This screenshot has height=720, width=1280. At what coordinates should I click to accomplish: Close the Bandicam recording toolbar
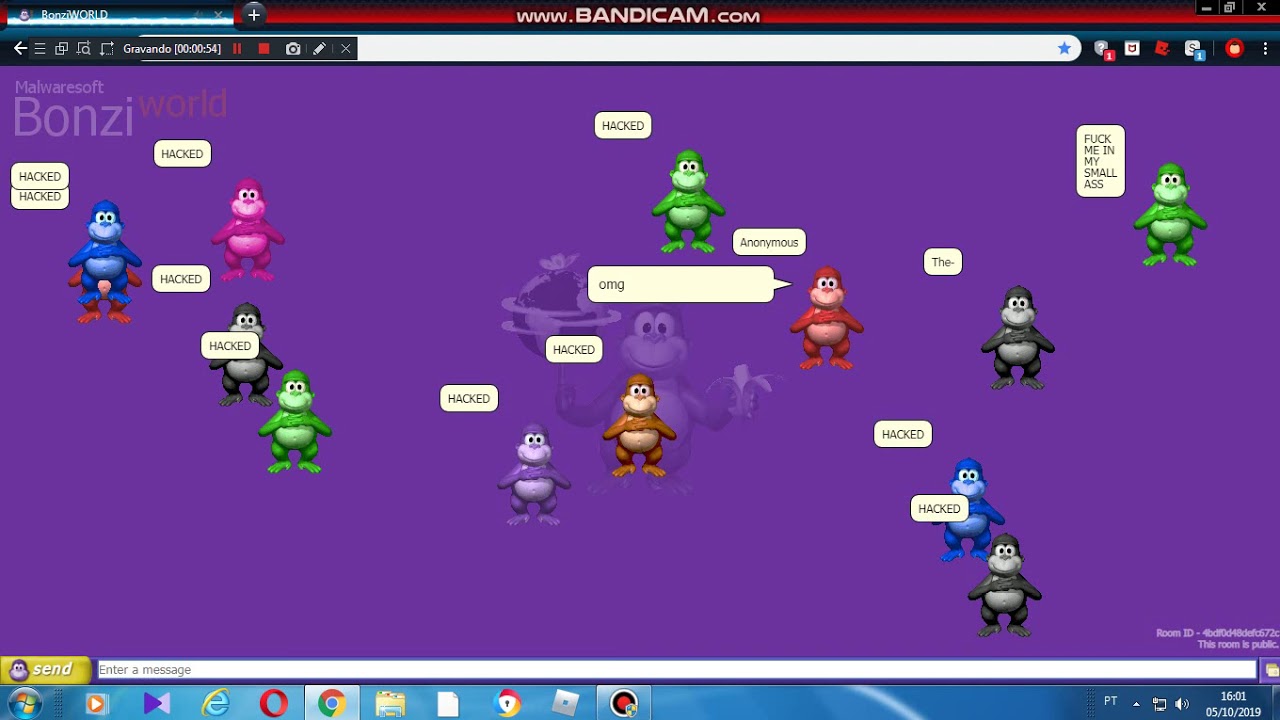coord(346,48)
